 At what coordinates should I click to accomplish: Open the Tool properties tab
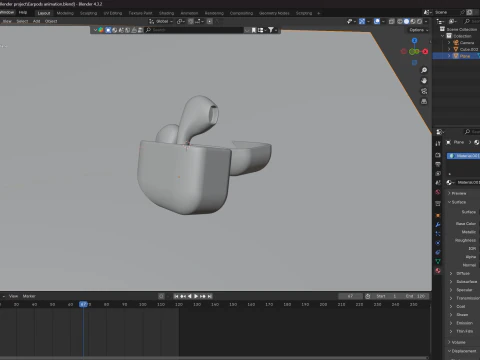[438, 143]
